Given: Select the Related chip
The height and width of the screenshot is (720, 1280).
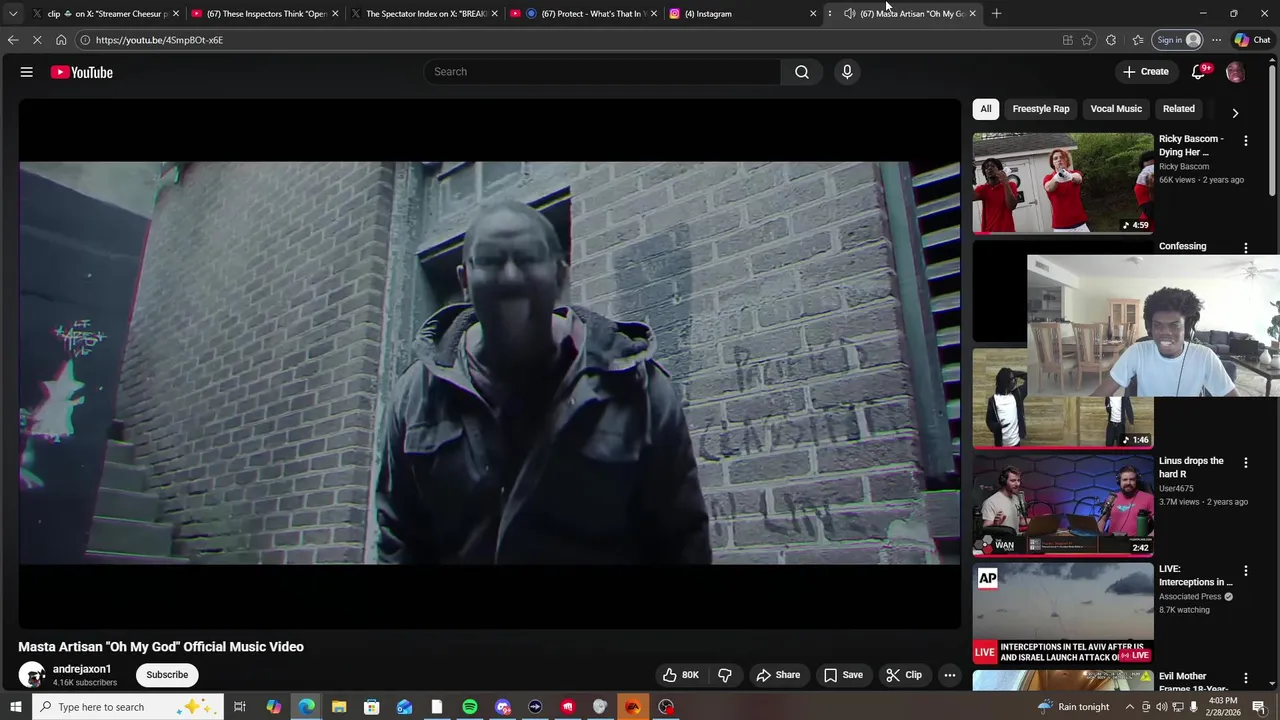Looking at the screenshot, I should (1179, 109).
